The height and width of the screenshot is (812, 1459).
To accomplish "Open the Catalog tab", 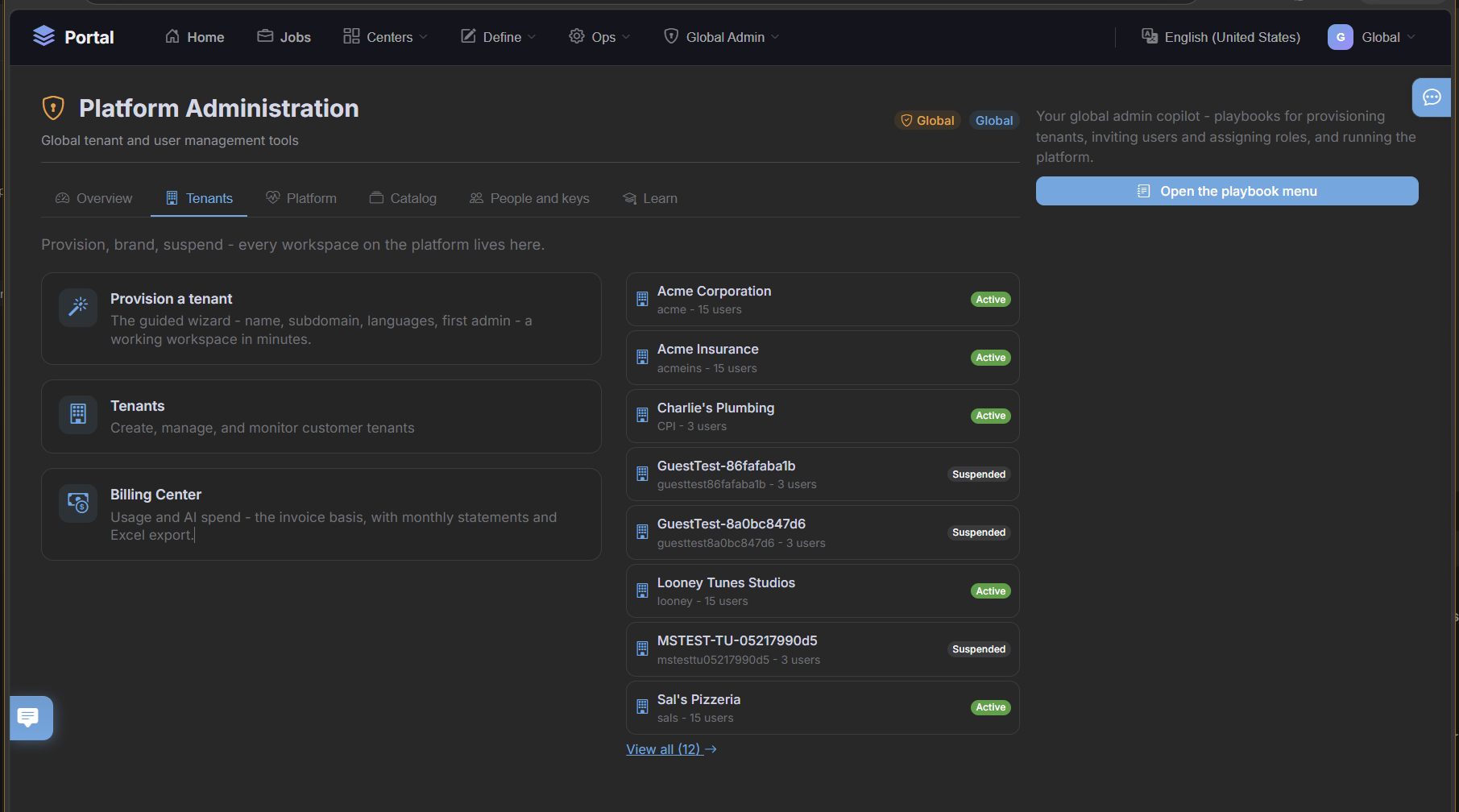I will coord(403,198).
